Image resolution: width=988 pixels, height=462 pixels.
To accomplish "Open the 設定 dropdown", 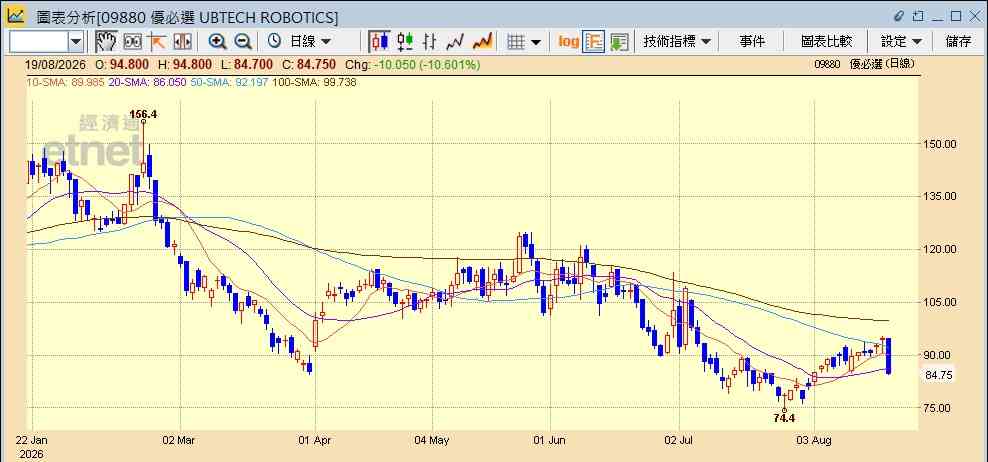I will 901,42.
